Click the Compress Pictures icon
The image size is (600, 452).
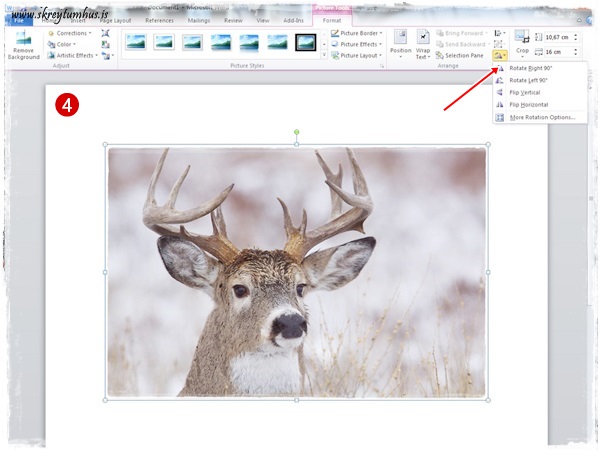pyautogui.click(x=106, y=33)
